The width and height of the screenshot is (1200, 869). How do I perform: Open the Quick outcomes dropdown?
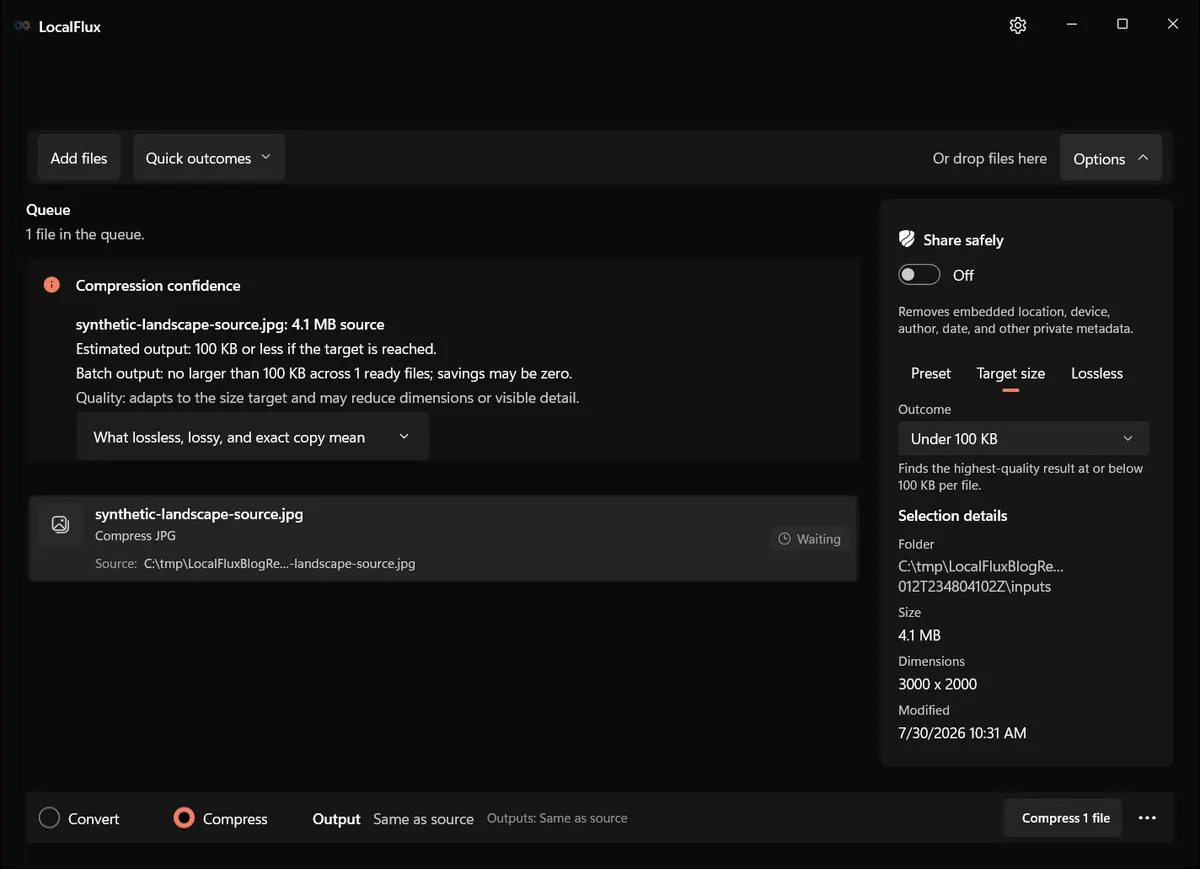click(208, 158)
